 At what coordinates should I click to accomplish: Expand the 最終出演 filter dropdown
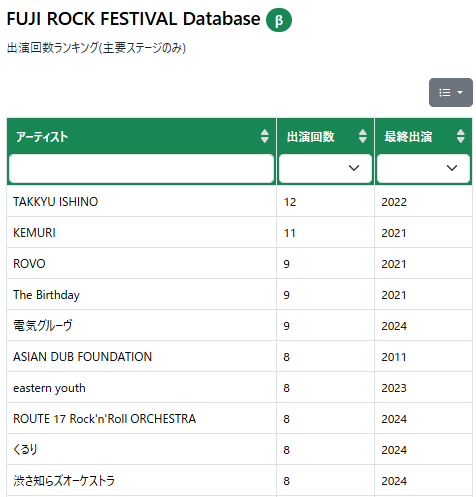pyautogui.click(x=423, y=168)
